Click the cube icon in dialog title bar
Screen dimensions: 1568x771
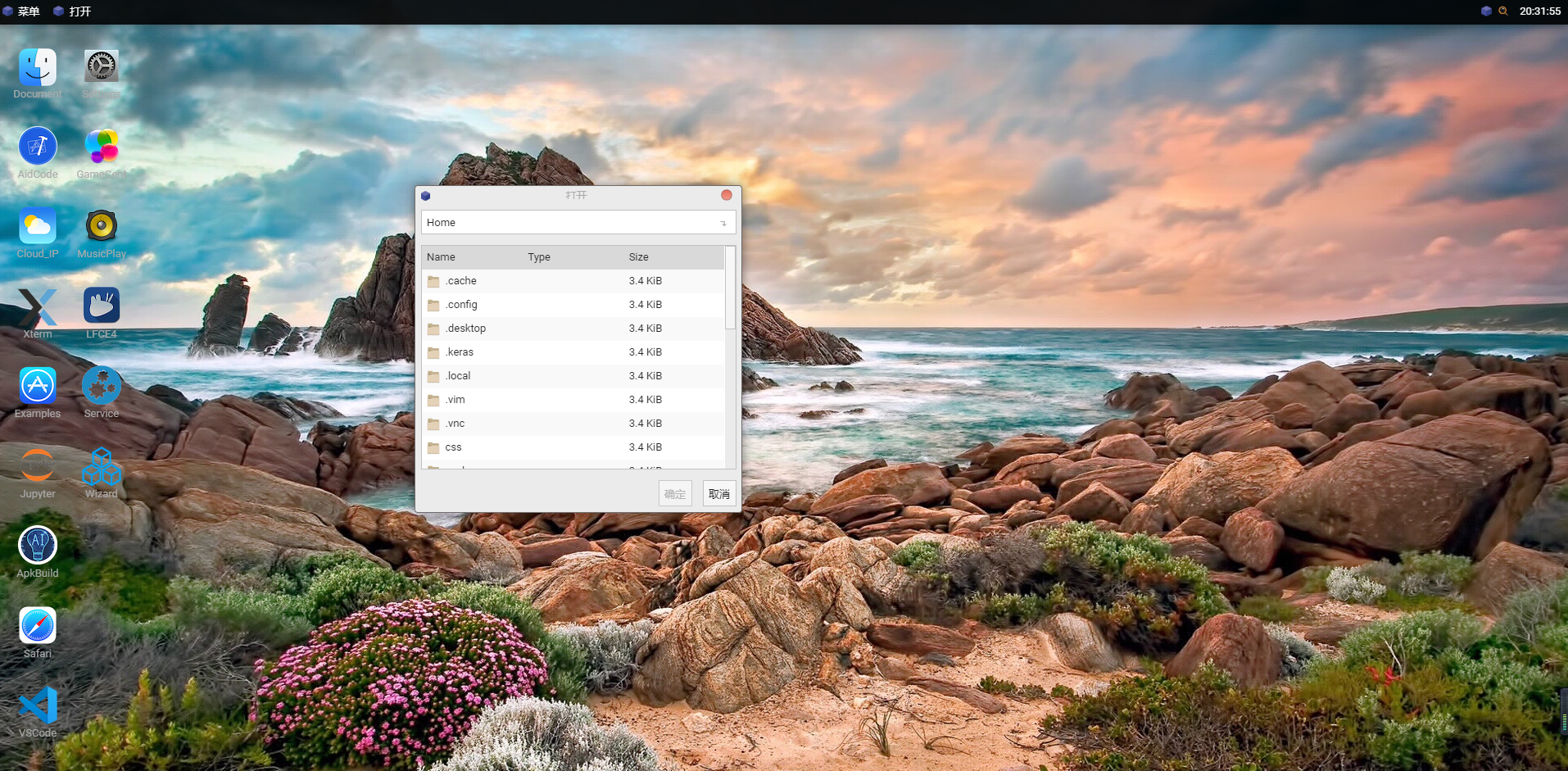(x=425, y=196)
